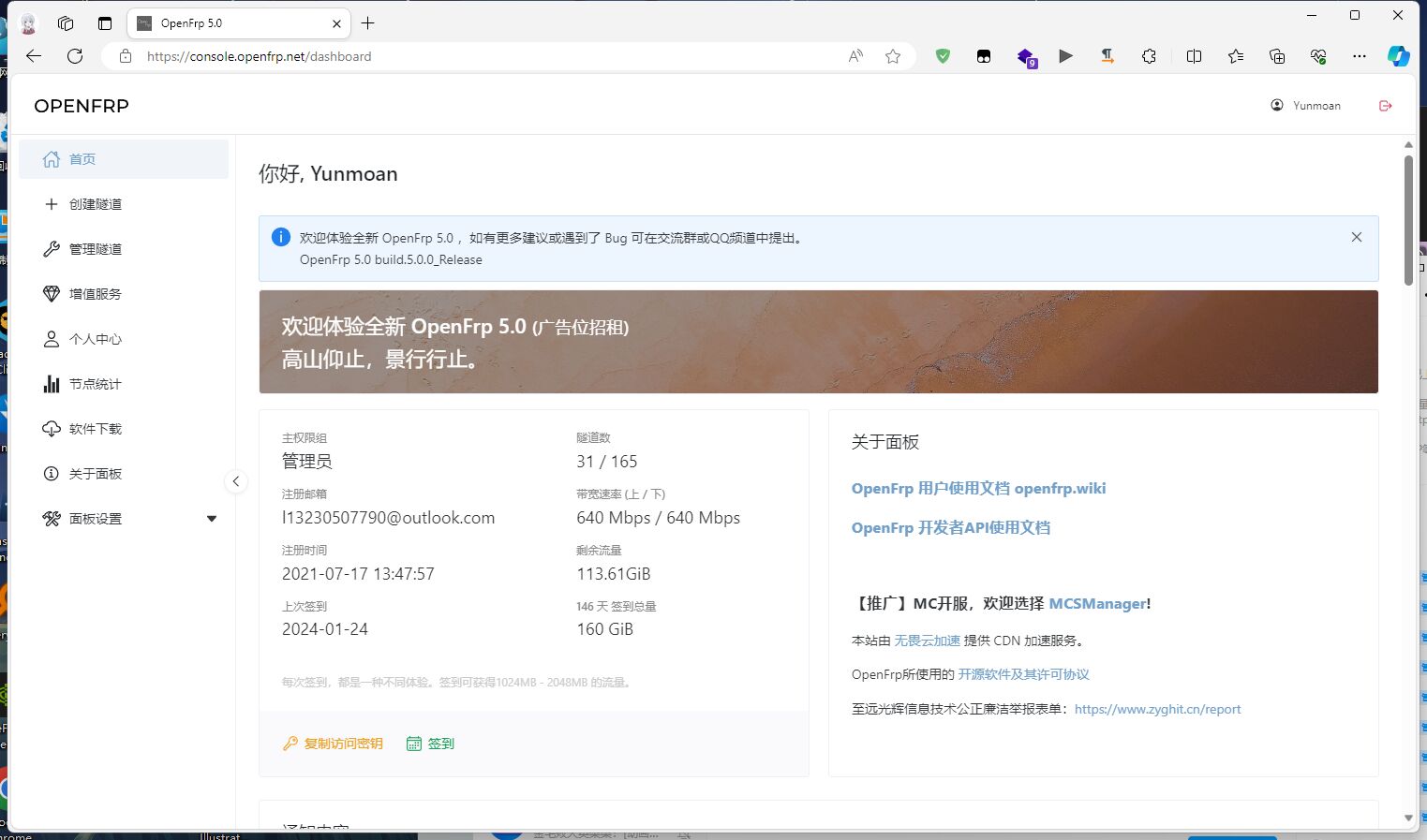
Task: Open 个人中心 person icon
Action: click(x=52, y=339)
